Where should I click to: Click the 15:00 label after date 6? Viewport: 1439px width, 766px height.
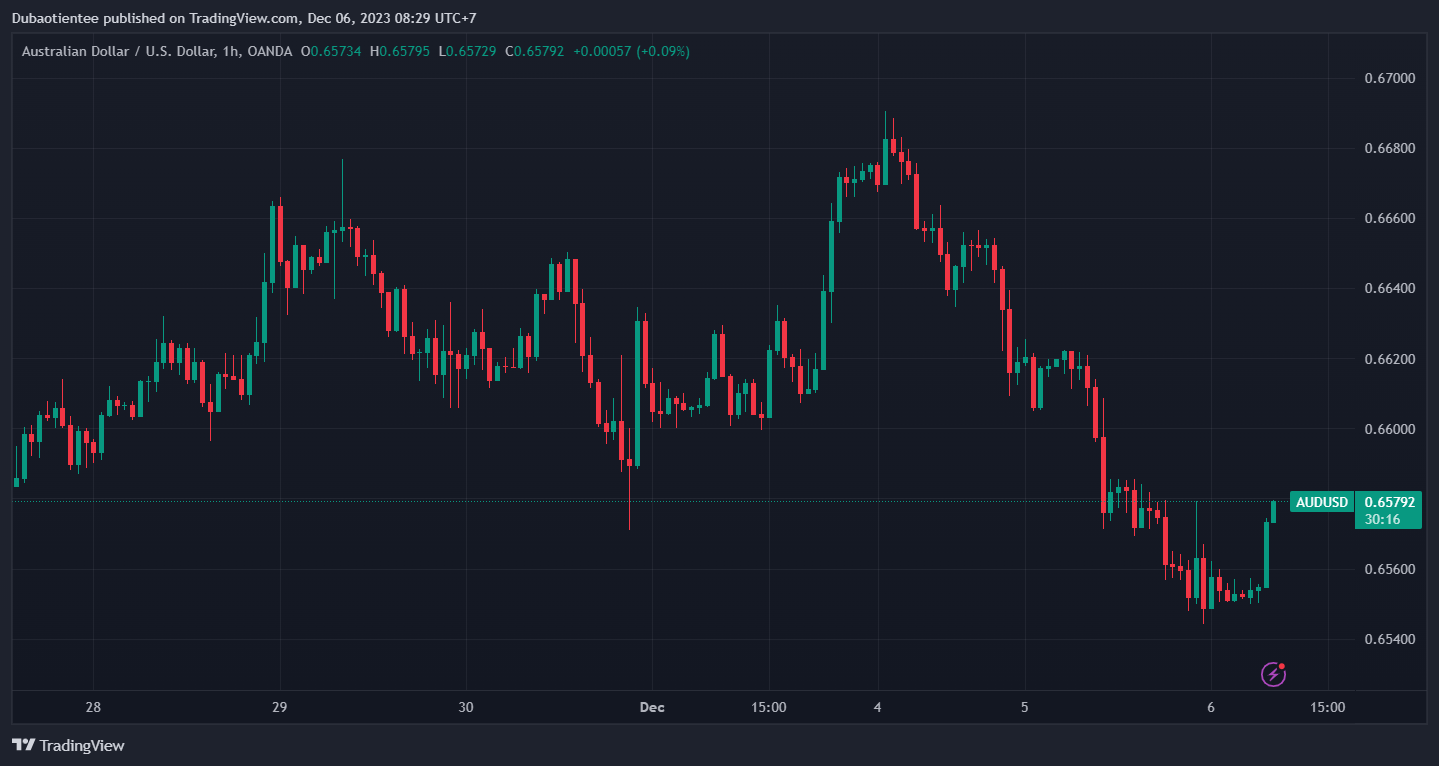[x=1327, y=707]
